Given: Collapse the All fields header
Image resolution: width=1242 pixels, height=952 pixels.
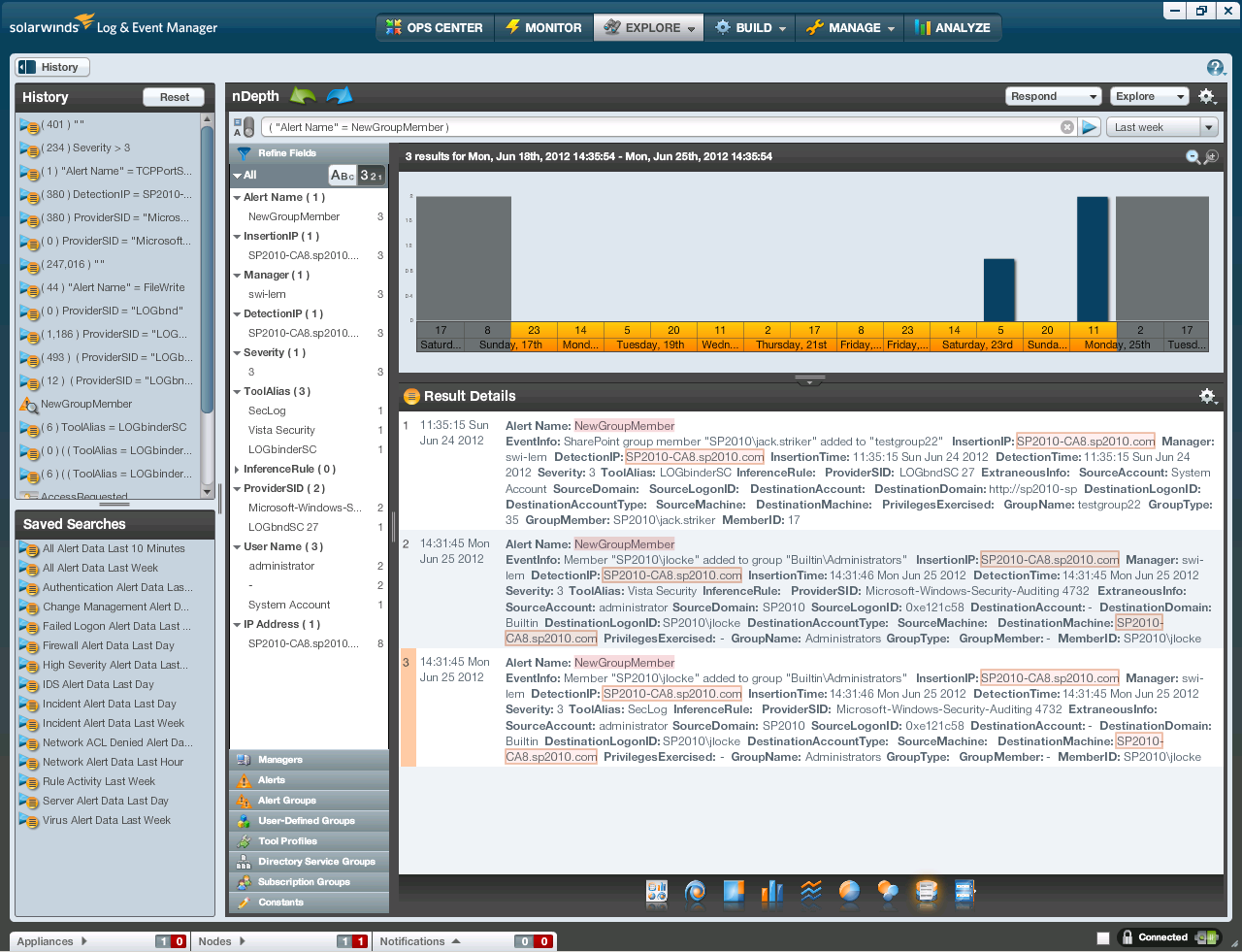Looking at the screenshot, I should 237,176.
